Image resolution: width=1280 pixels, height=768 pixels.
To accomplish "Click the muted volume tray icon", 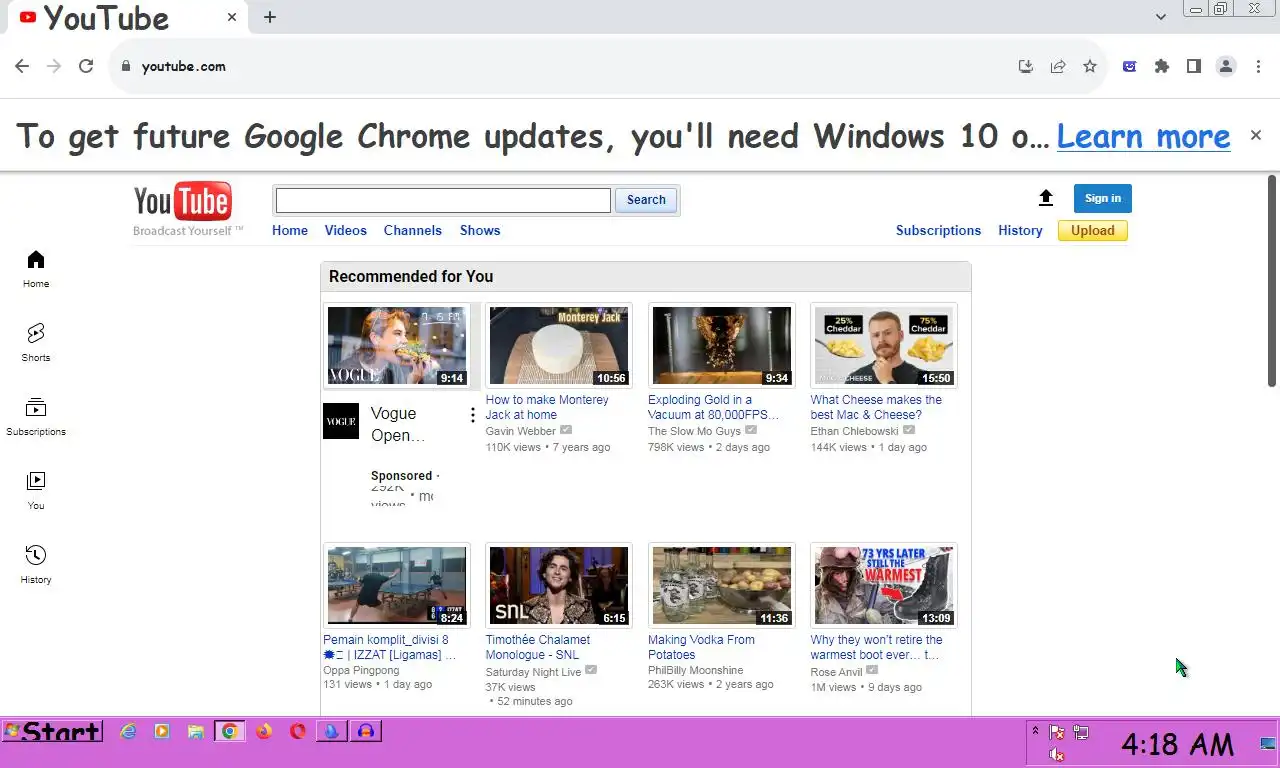I will click(1056, 755).
